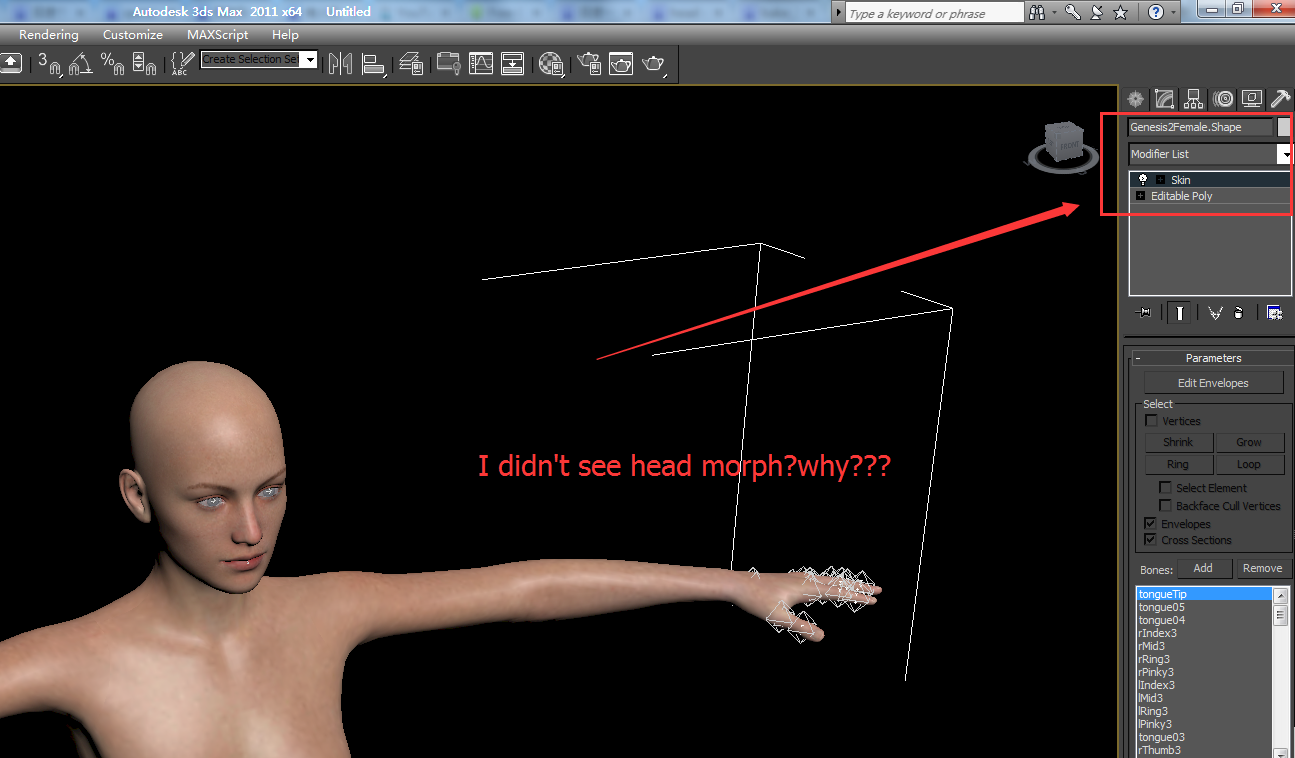This screenshot has height=758, width=1295.
Task: Click the search binoculars icon
Action: pos(1037,12)
